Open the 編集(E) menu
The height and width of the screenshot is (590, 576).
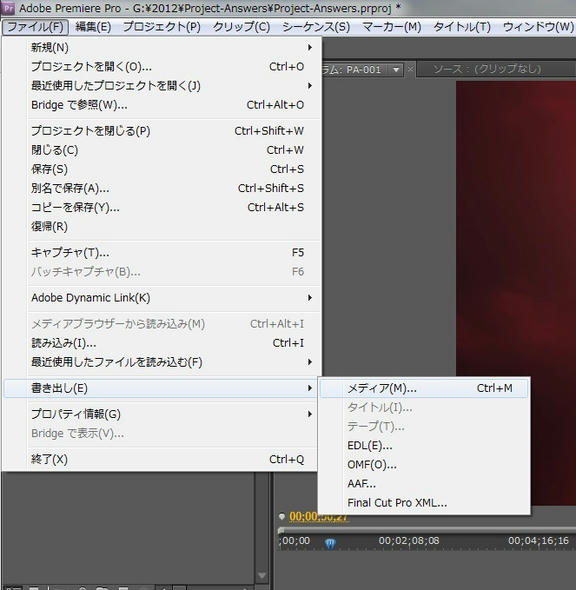tap(93, 27)
